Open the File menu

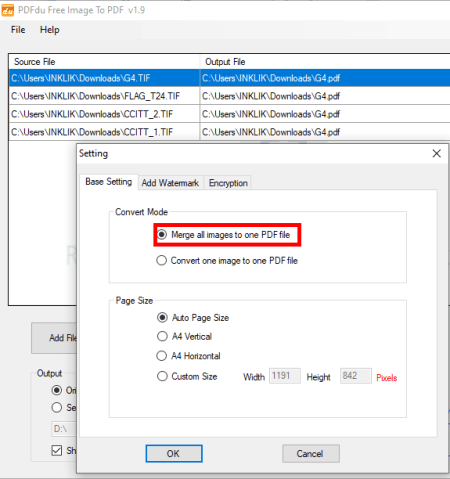pyautogui.click(x=18, y=30)
